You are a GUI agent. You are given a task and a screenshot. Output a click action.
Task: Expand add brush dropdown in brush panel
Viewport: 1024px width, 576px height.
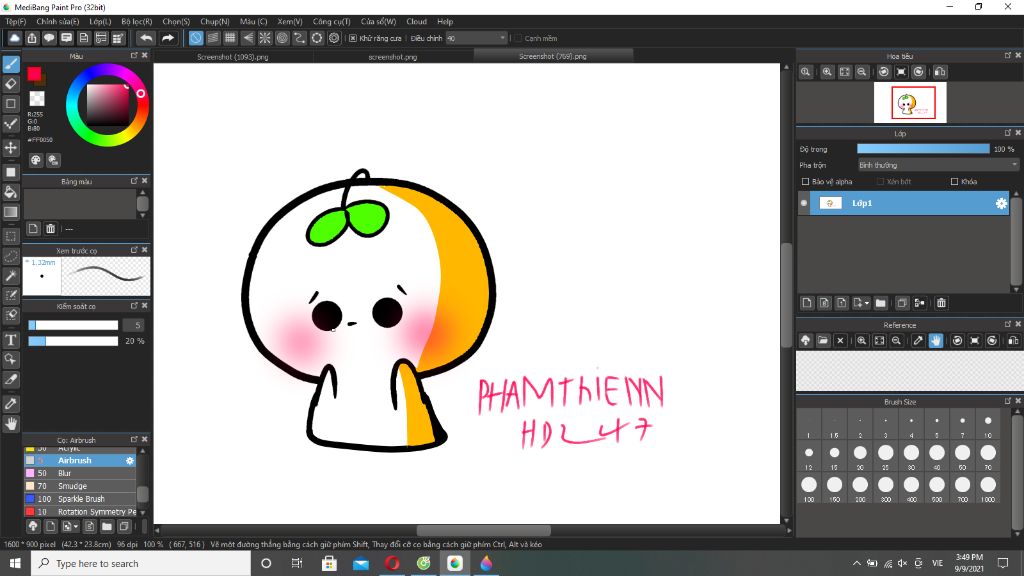(76, 526)
